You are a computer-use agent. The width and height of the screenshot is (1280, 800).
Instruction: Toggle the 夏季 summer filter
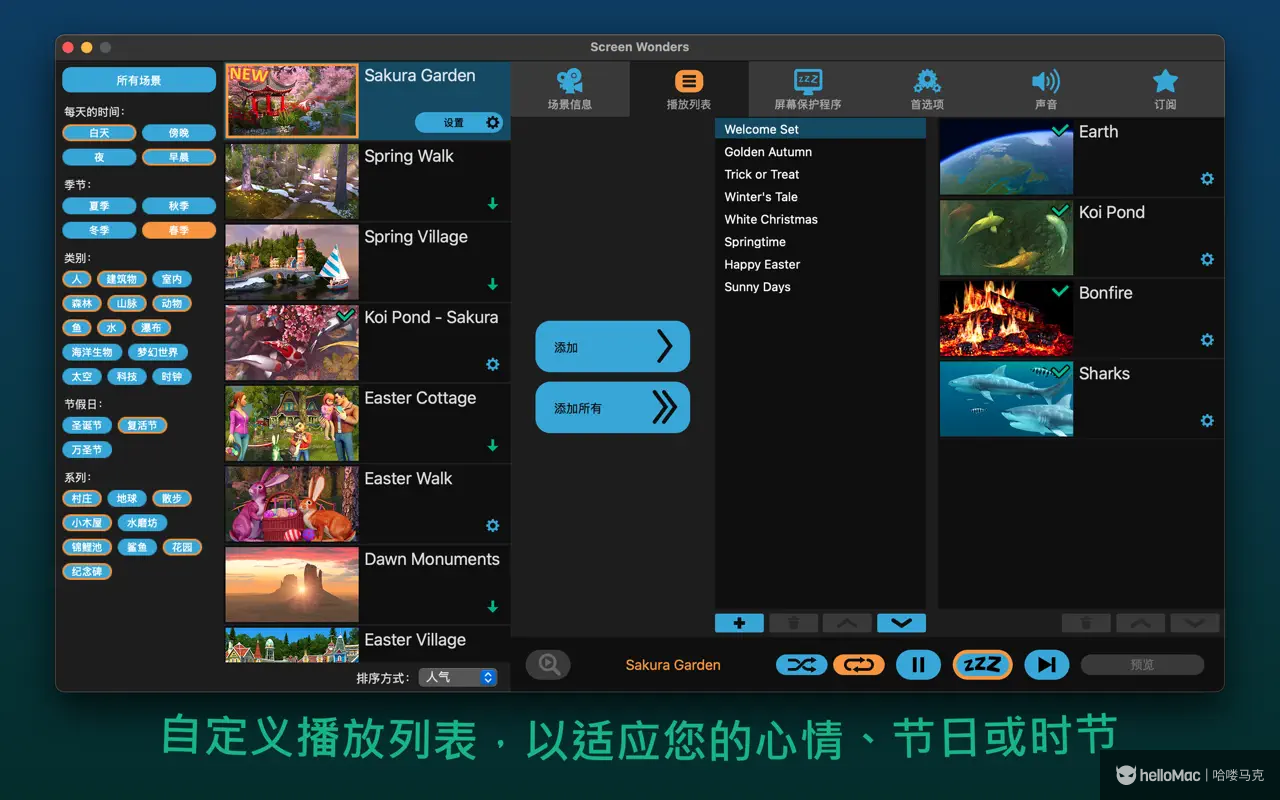[x=99, y=206]
